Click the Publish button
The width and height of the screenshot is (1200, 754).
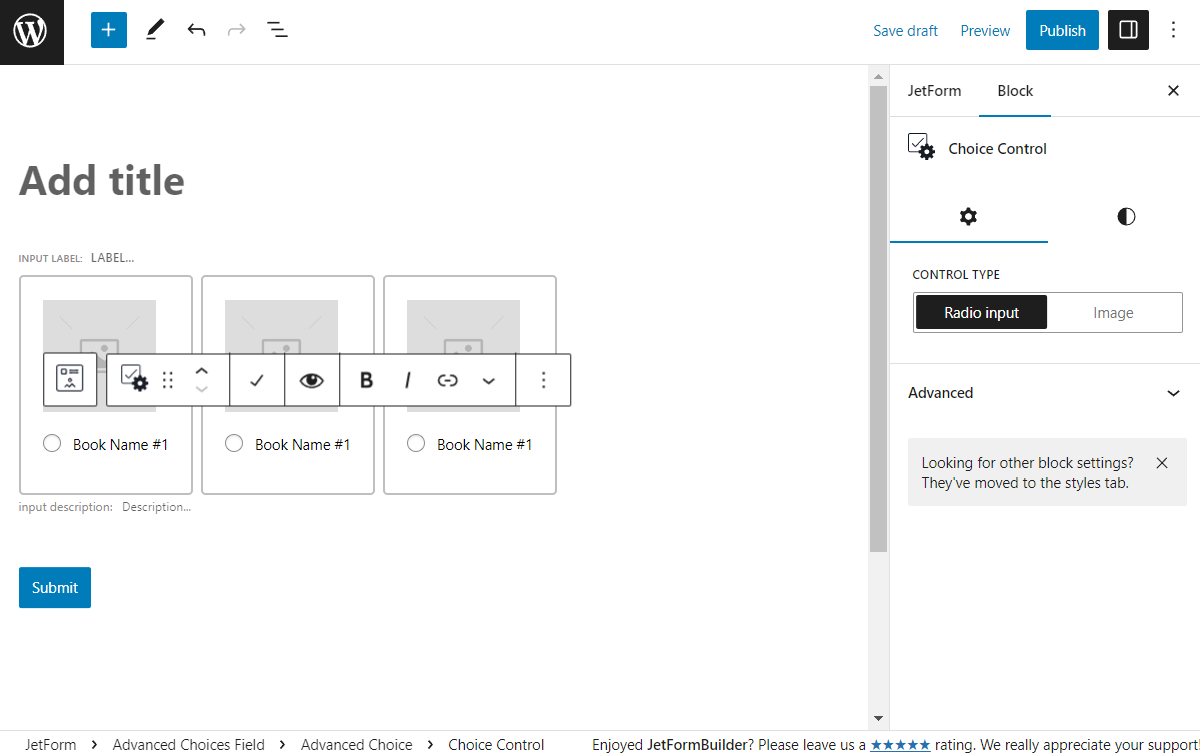(1062, 30)
